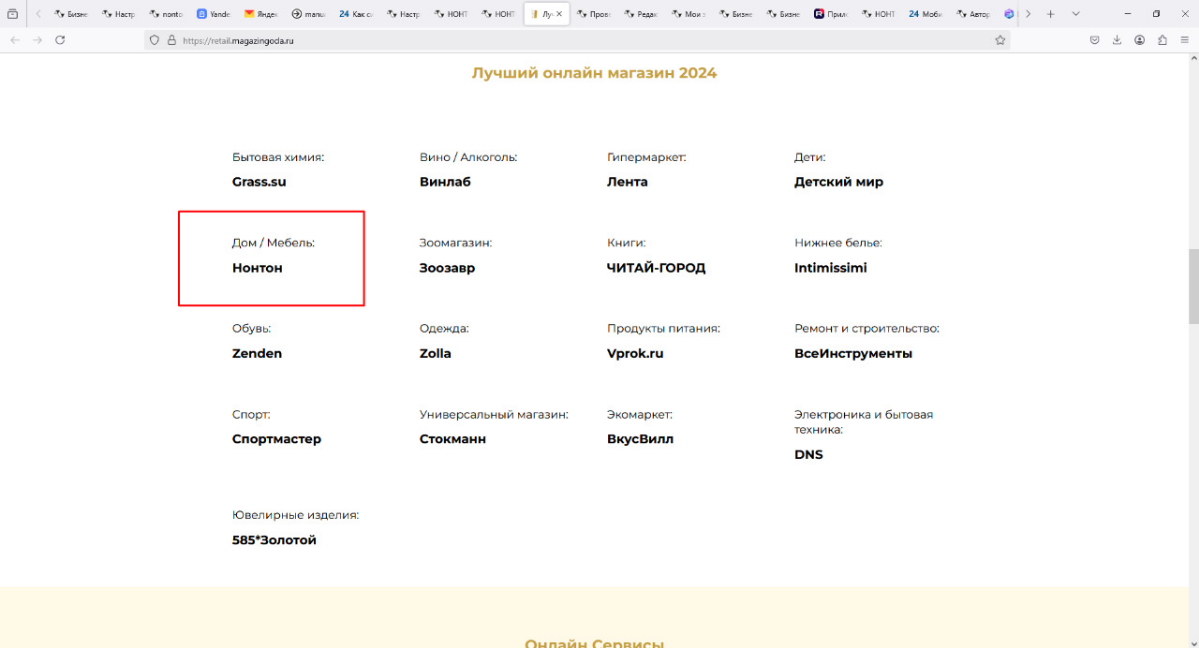Viewport: 1199px width, 648px height.
Task: Click the Zenden winner name
Action: coord(257,353)
